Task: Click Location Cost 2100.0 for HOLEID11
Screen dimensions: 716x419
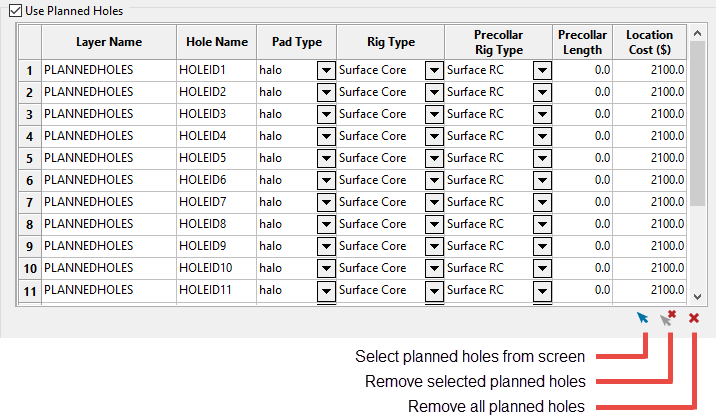Action: click(x=649, y=290)
